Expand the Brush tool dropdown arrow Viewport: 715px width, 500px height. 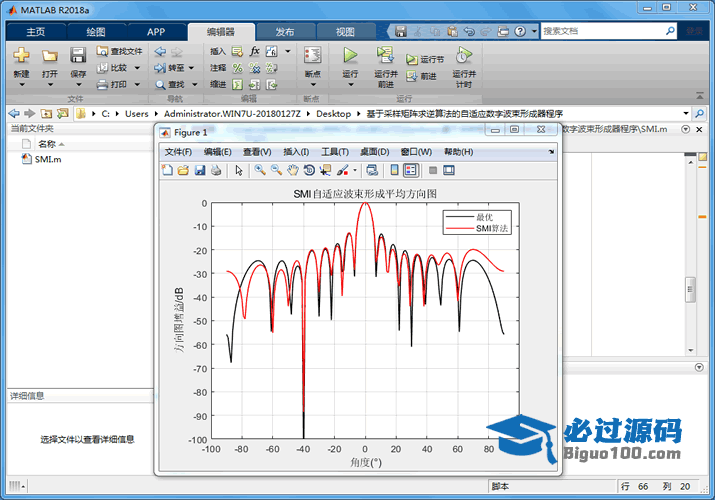click(354, 170)
